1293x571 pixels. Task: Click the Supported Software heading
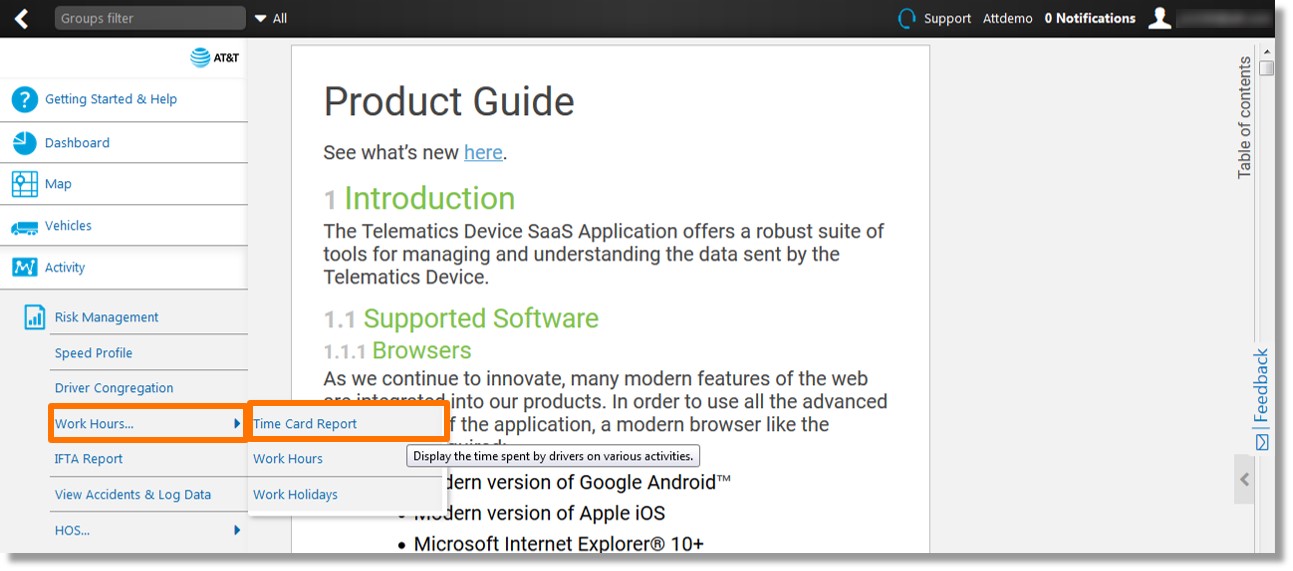click(481, 318)
